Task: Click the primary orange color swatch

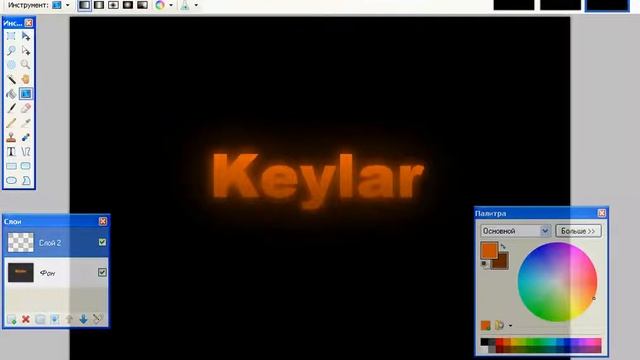Action: tap(489, 250)
